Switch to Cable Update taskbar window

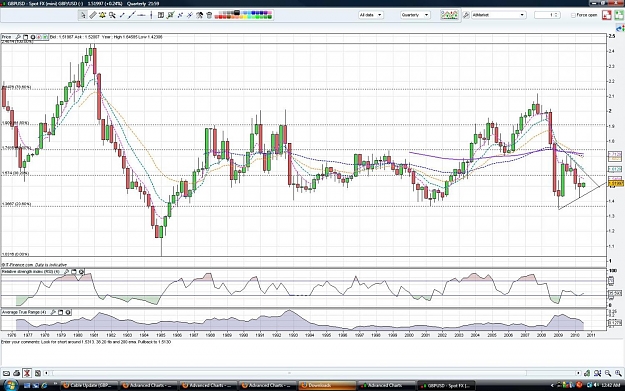90,385
